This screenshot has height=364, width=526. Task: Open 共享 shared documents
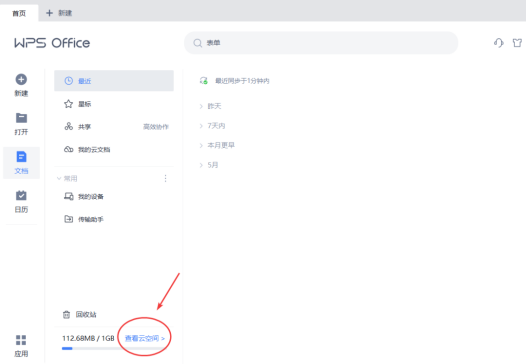114,127
